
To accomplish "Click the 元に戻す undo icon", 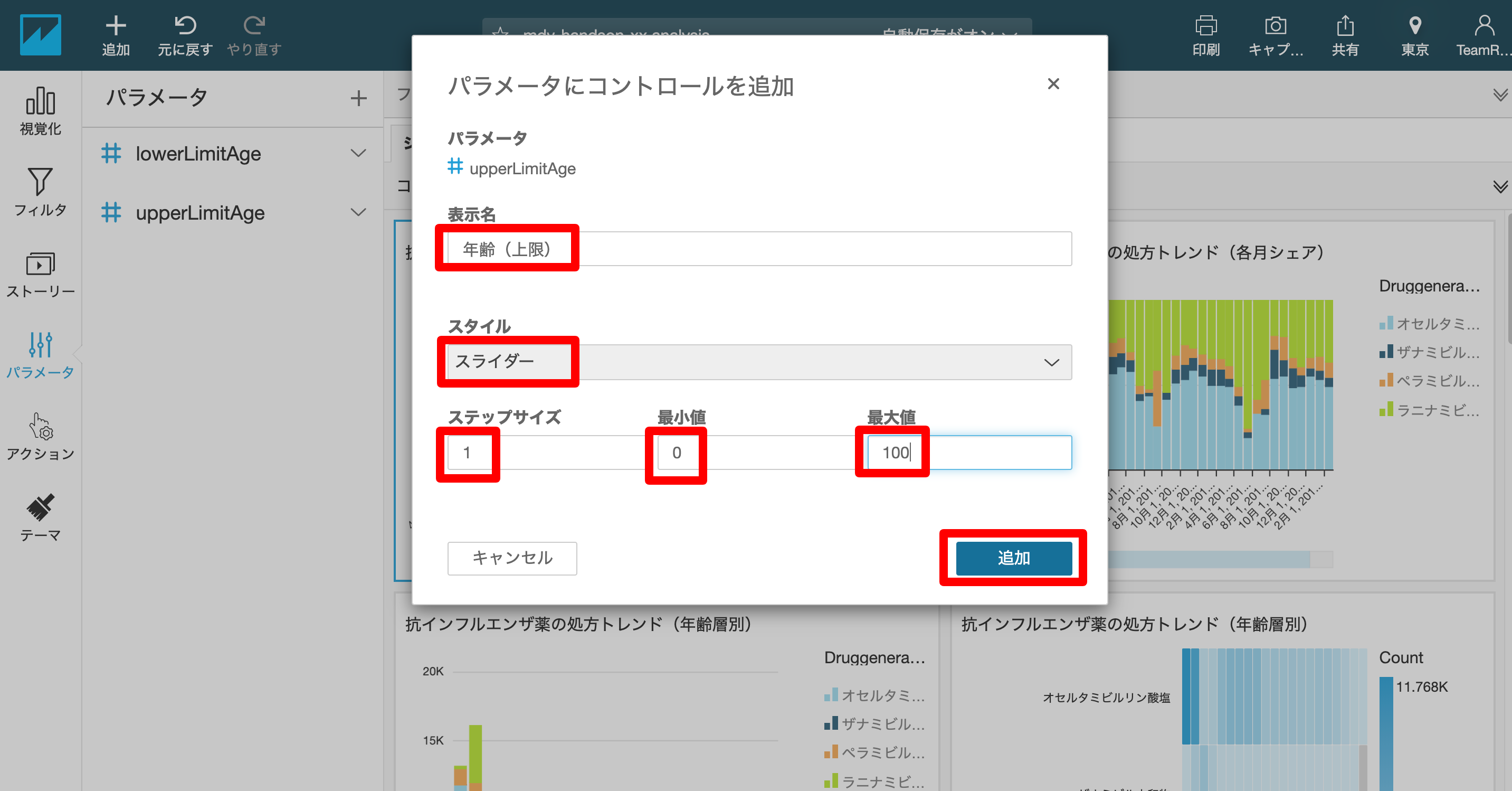I will tap(185, 25).
